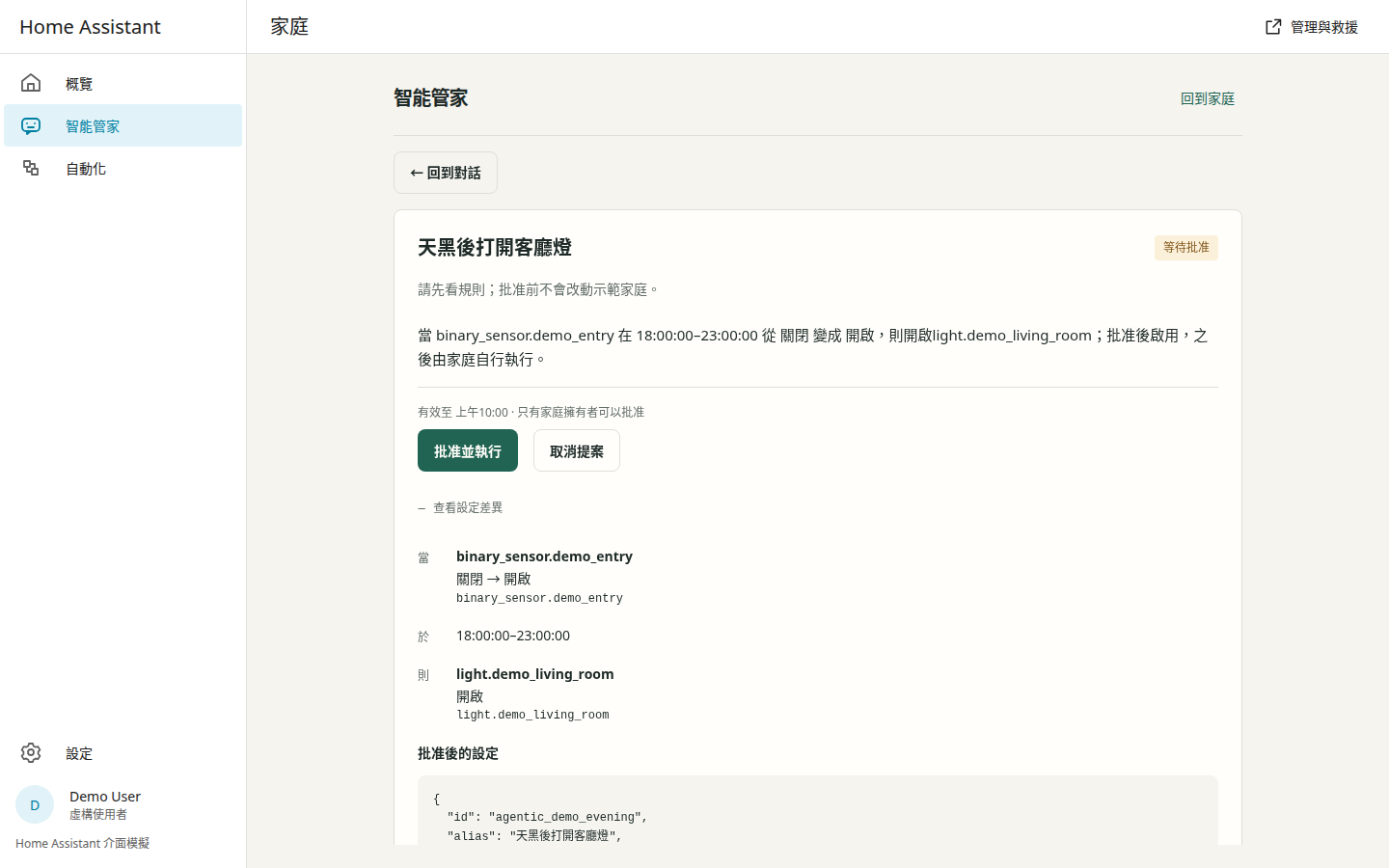The image size is (1389, 868).
Task: Click the 關閉 → 開啟 state change text
Action: [x=494, y=579]
